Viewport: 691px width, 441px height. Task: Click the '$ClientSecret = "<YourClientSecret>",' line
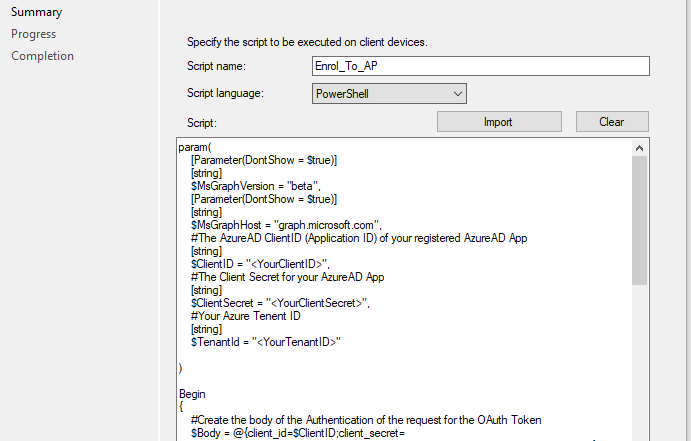(x=280, y=303)
